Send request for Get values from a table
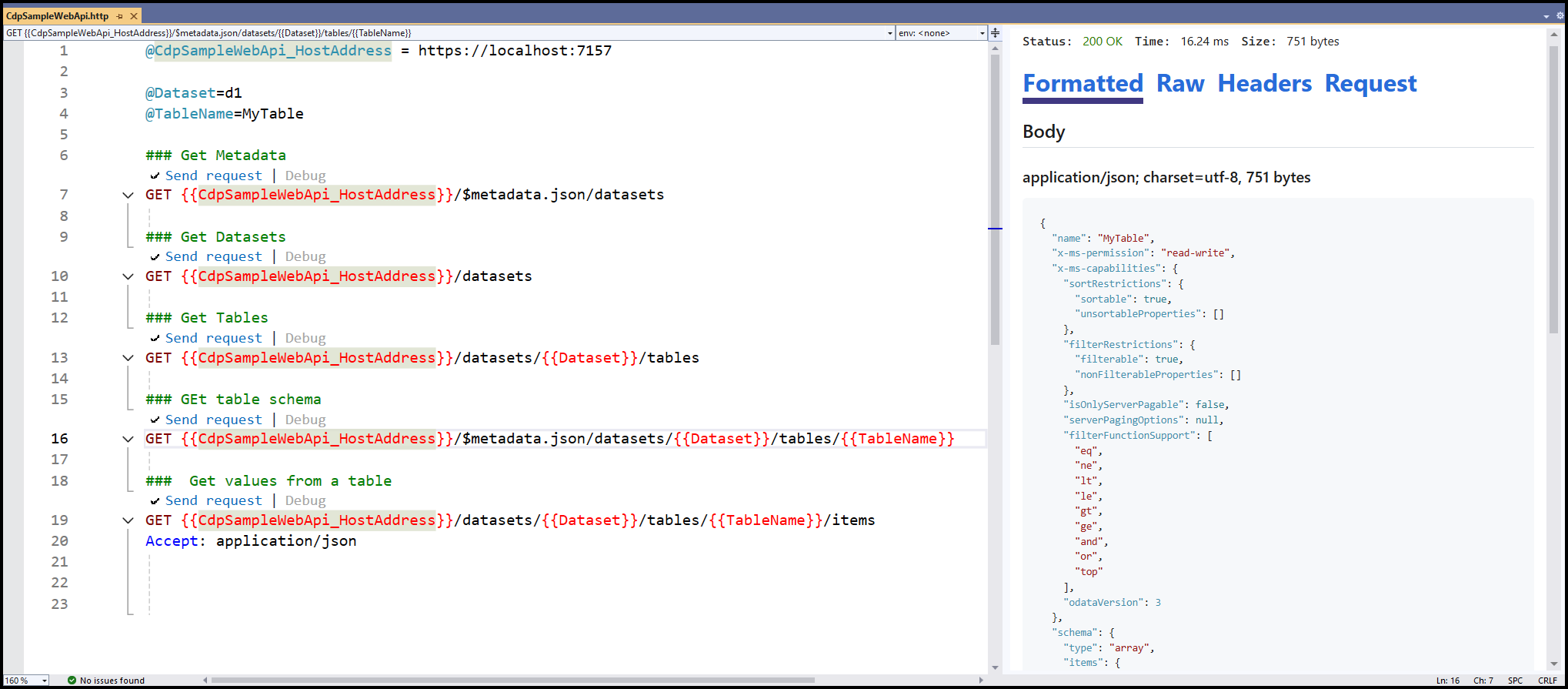 tap(214, 500)
